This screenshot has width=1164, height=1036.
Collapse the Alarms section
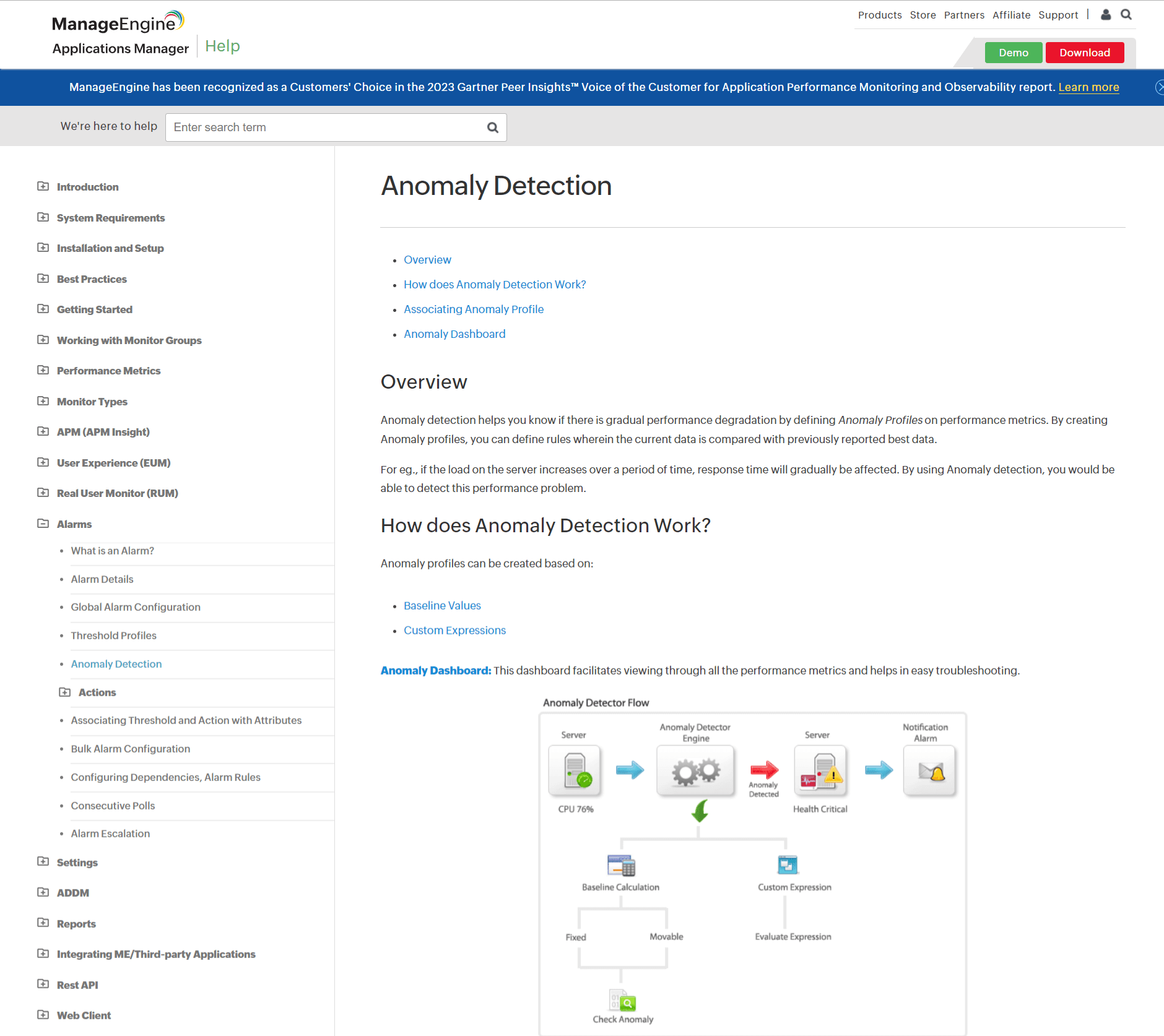[x=43, y=524]
